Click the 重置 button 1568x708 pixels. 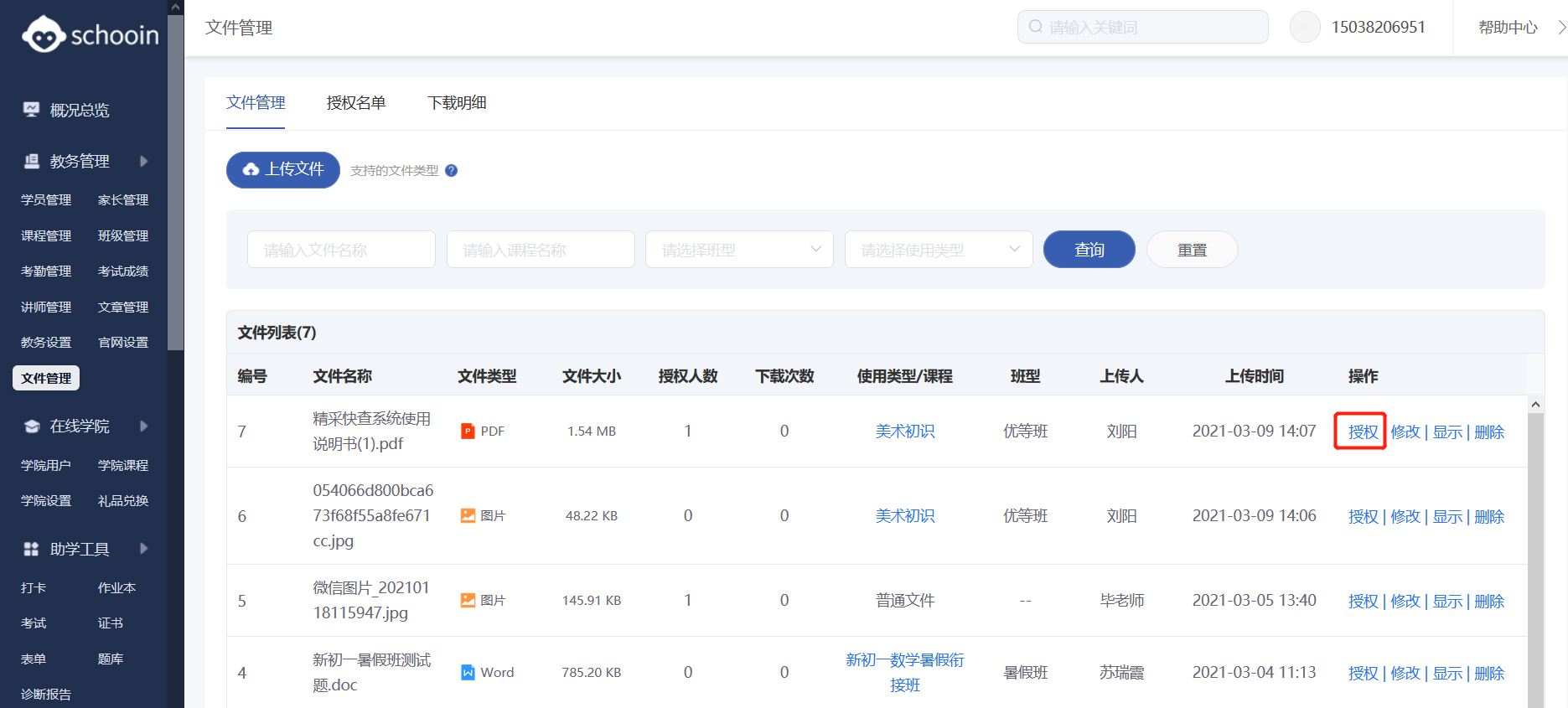[1192, 250]
